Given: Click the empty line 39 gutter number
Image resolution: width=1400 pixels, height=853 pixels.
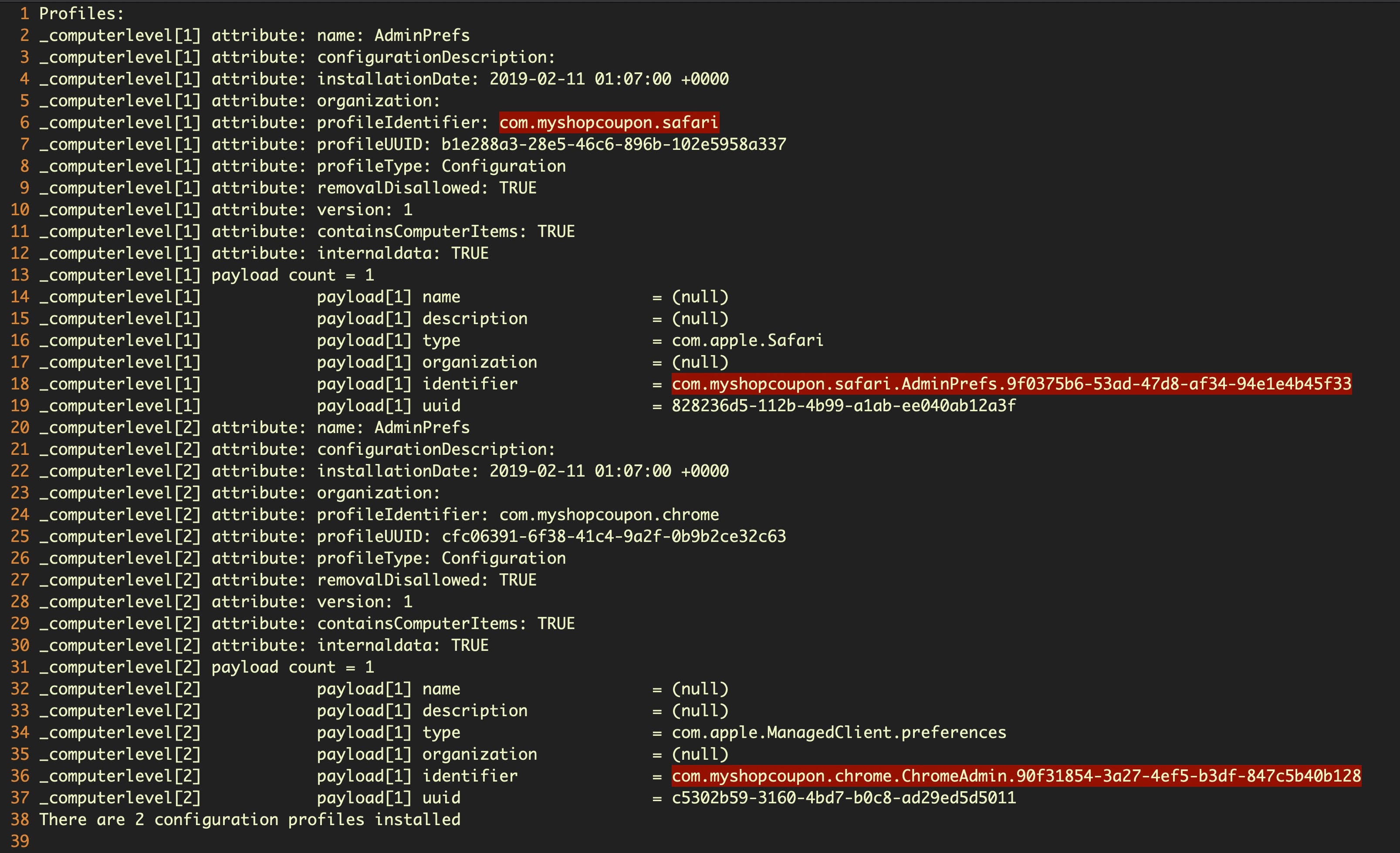Looking at the screenshot, I should coord(20,841).
